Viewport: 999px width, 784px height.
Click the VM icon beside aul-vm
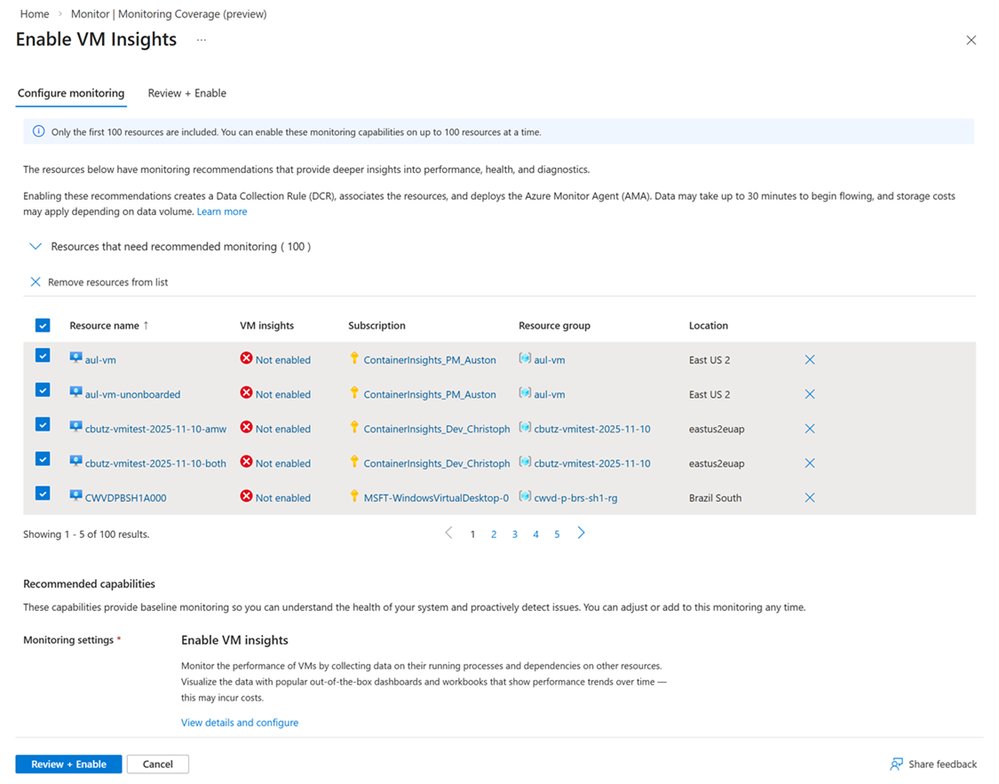point(76,358)
